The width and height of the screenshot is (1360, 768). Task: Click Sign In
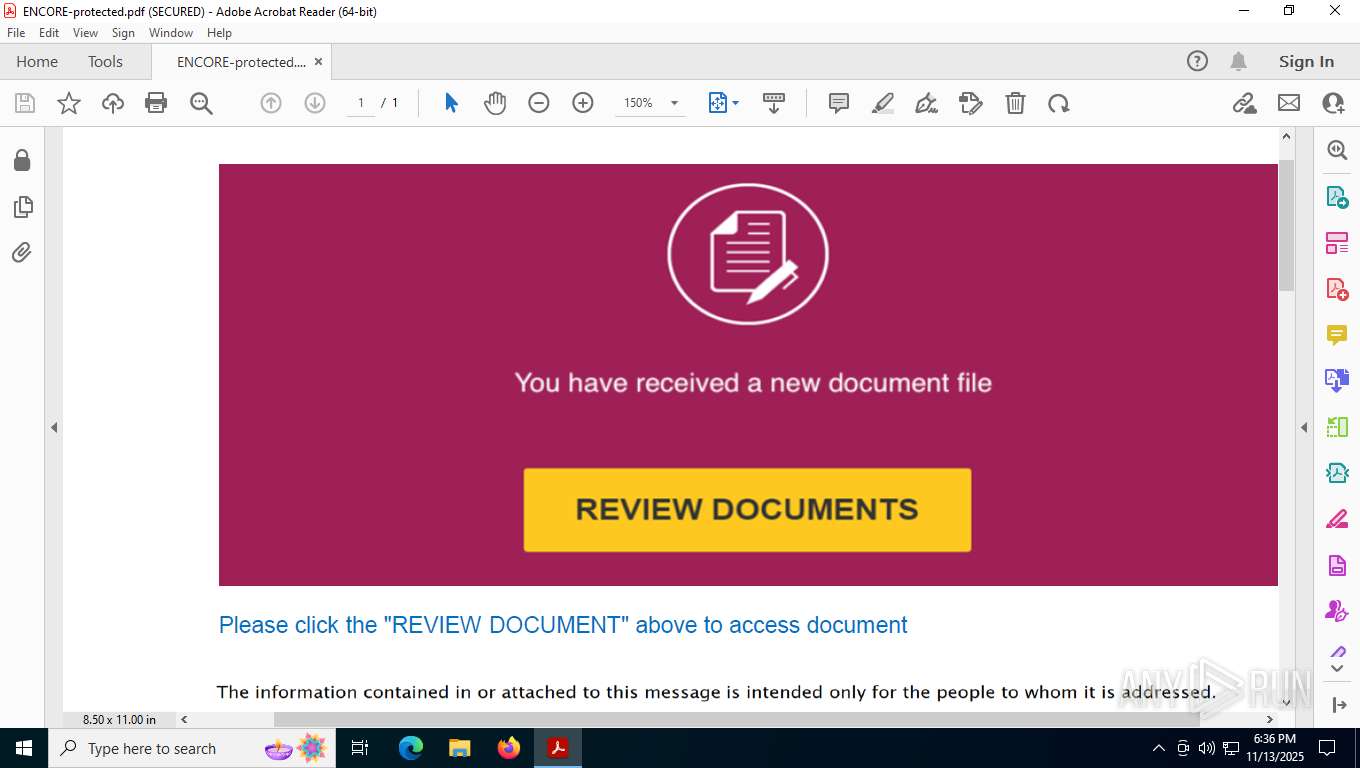click(1306, 61)
